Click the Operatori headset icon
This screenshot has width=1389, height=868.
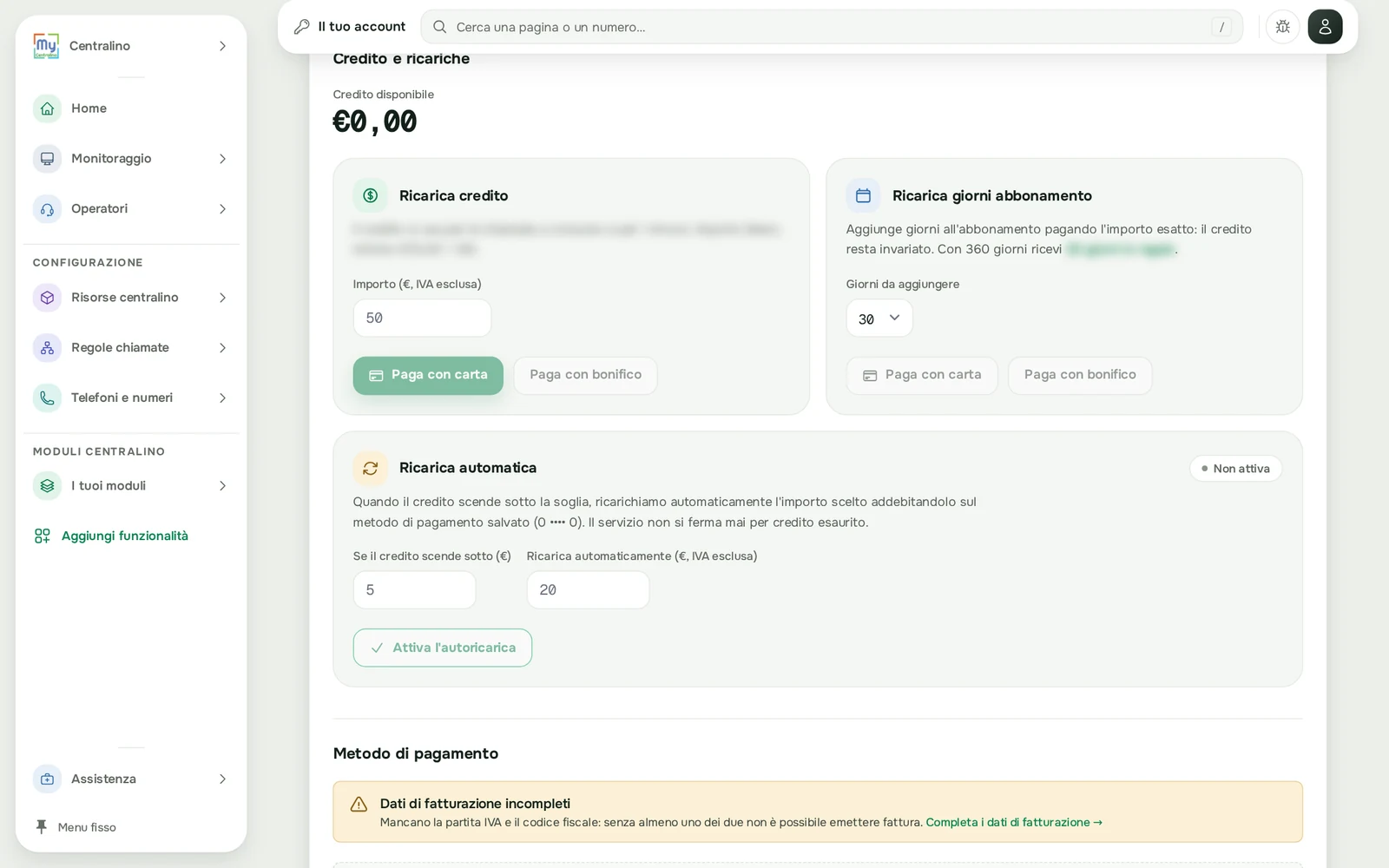(x=47, y=209)
